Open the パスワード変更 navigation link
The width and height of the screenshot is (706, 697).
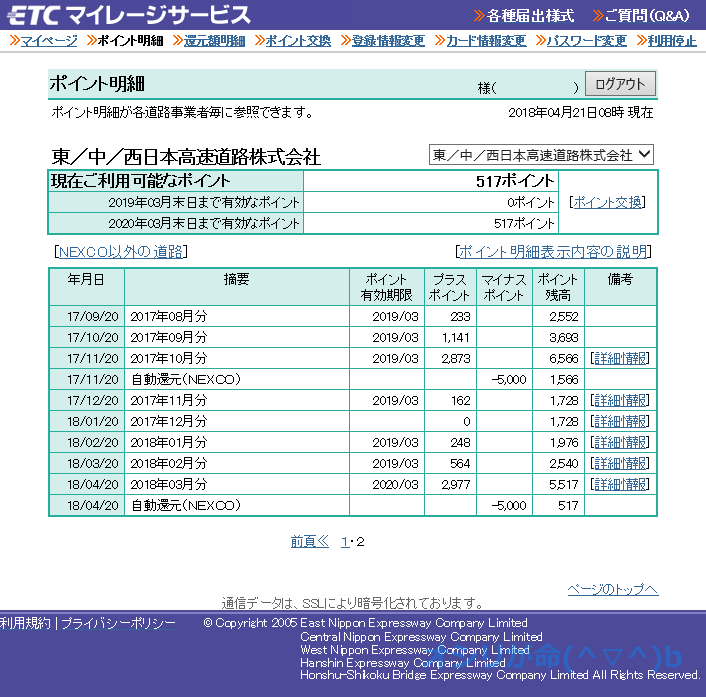point(587,41)
